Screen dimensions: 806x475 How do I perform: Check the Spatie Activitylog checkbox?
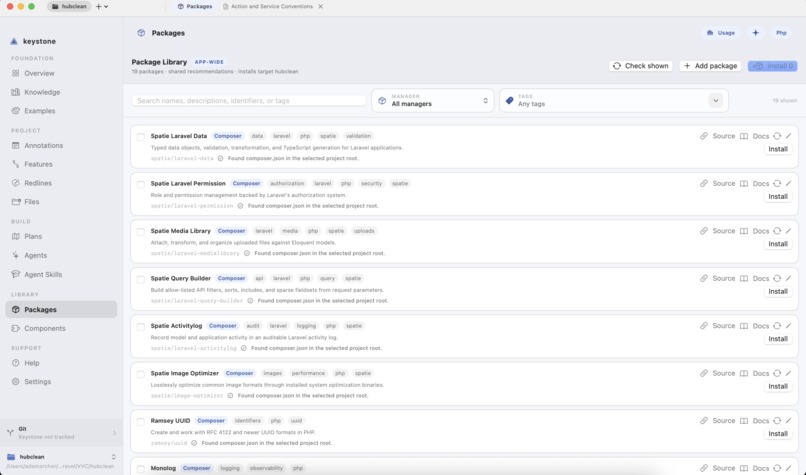[x=140, y=326]
